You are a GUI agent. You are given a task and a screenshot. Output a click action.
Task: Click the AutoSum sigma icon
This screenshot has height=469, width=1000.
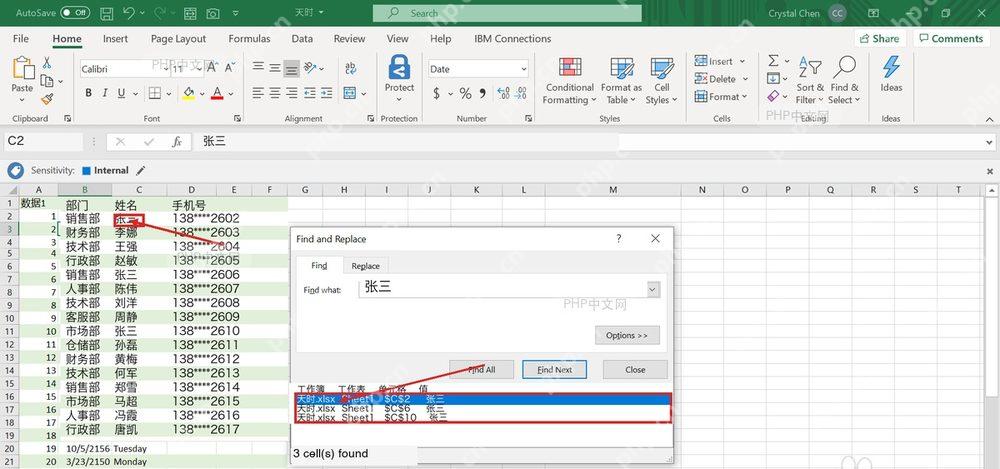tap(773, 61)
